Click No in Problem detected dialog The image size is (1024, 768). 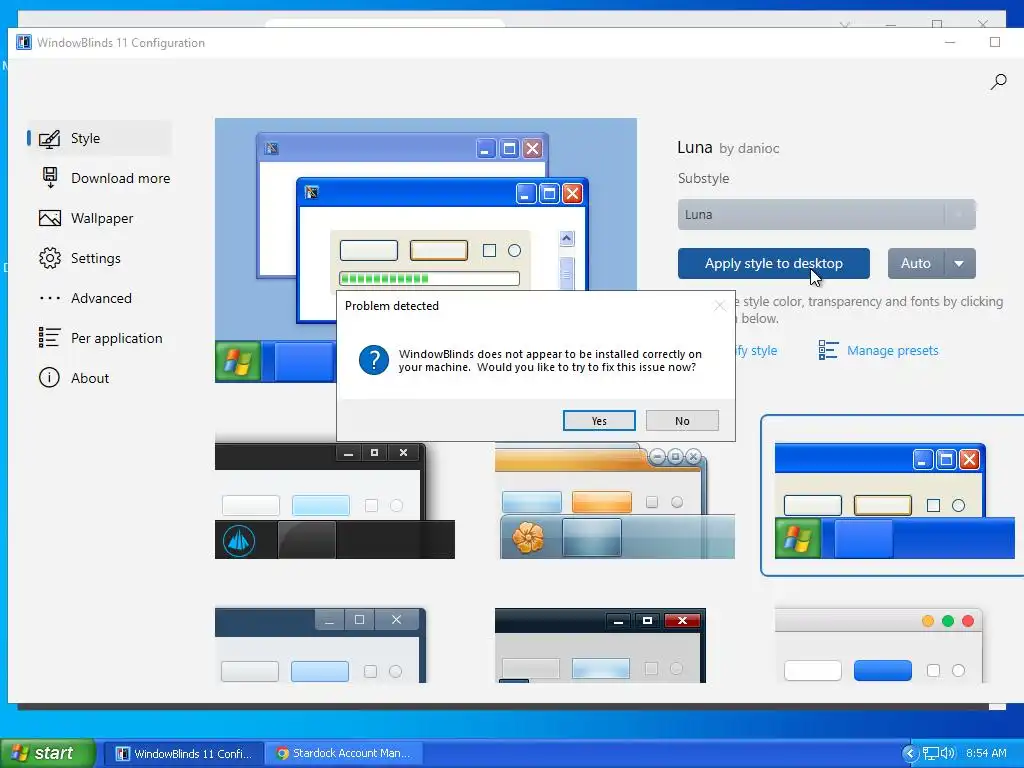(682, 421)
